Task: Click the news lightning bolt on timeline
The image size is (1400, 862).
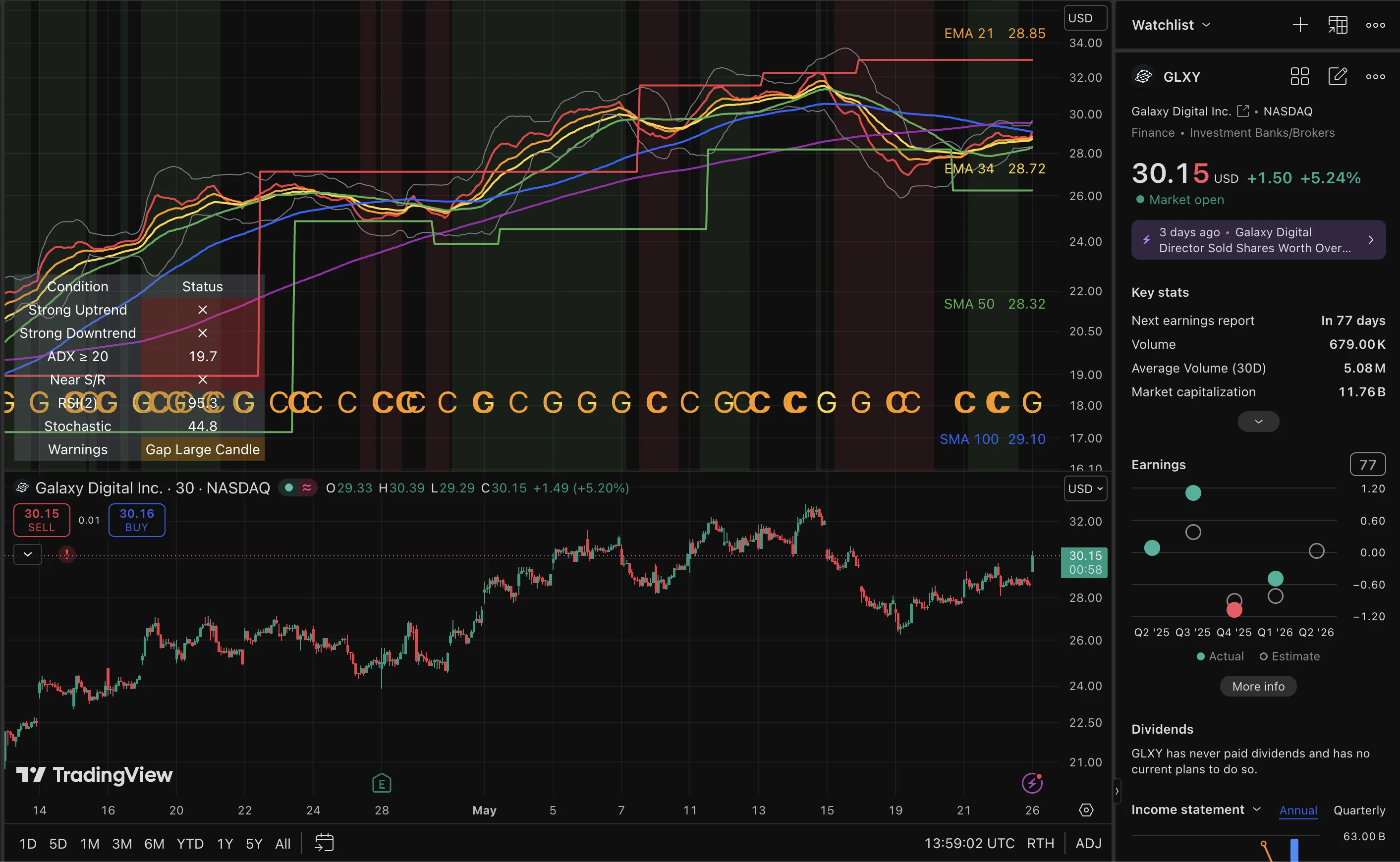Action: [x=1032, y=783]
